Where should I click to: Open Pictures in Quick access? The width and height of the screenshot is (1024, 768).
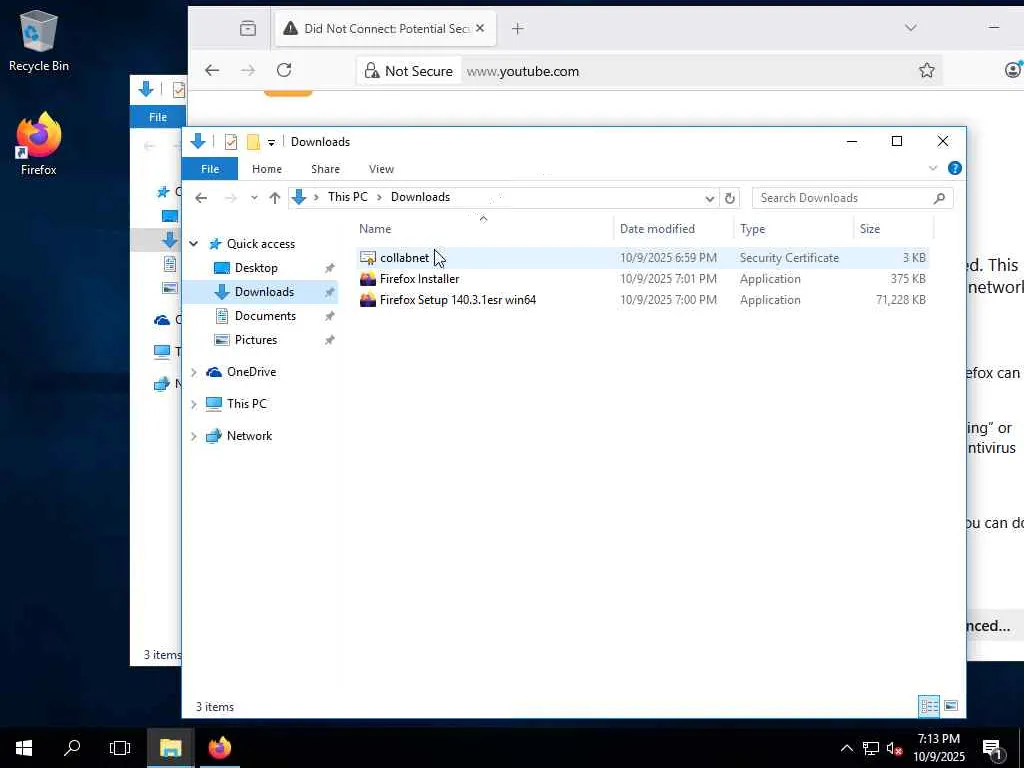pyautogui.click(x=256, y=340)
